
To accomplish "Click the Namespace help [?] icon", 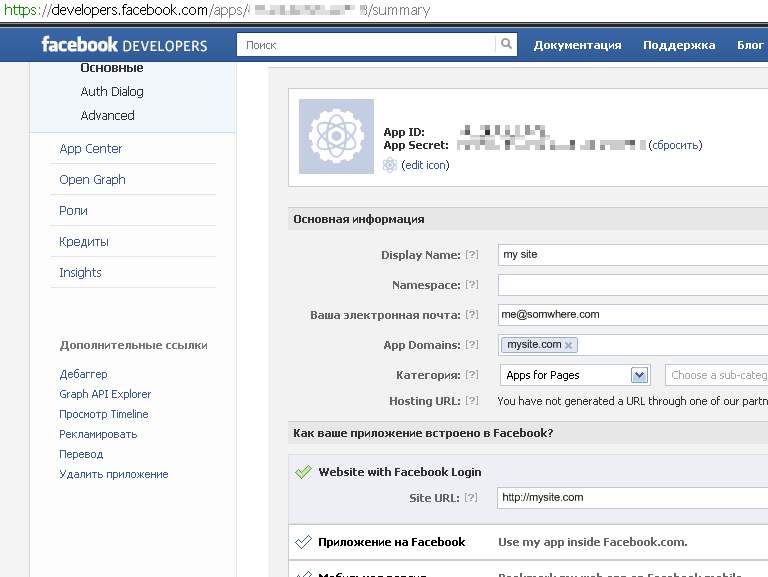I will 472,285.
